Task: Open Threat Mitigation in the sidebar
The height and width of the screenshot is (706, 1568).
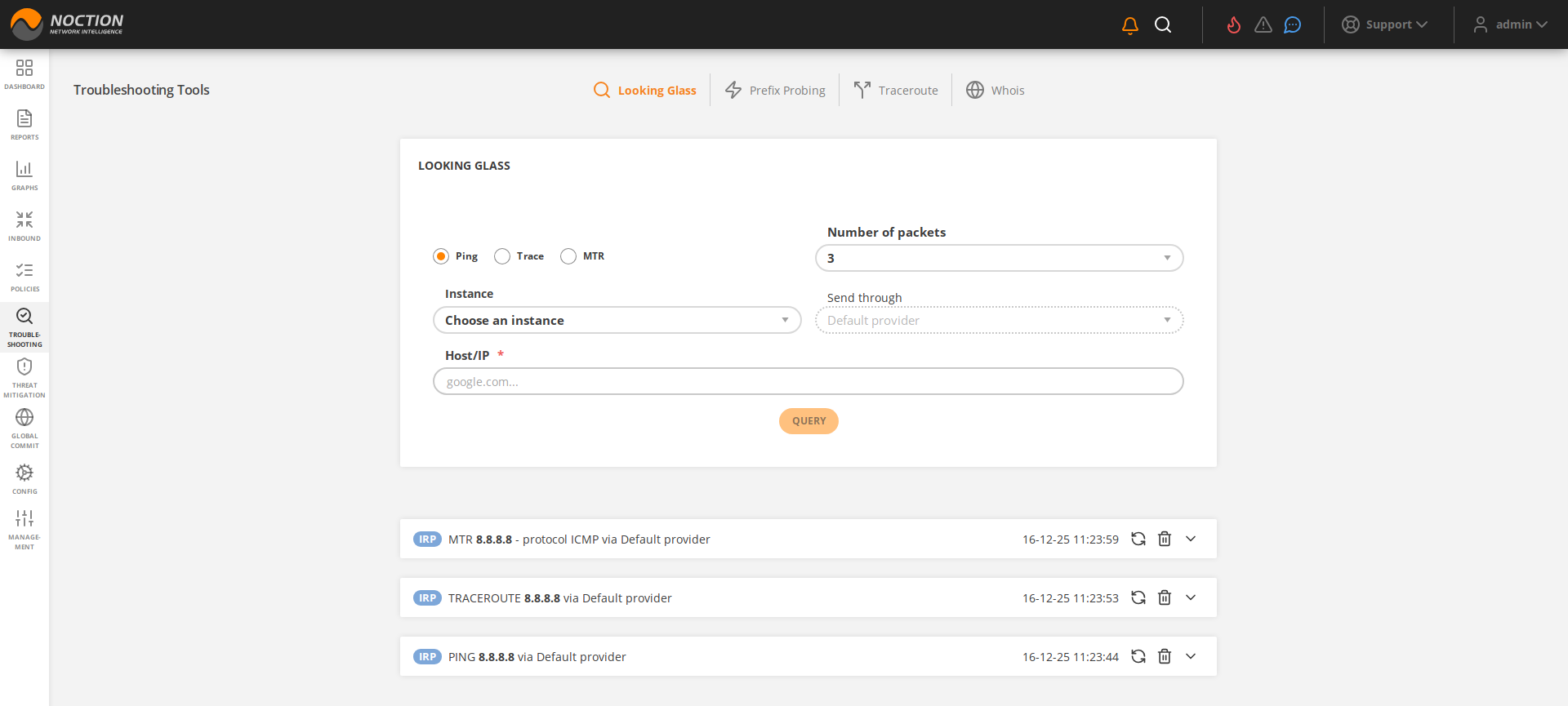Action: [x=24, y=377]
